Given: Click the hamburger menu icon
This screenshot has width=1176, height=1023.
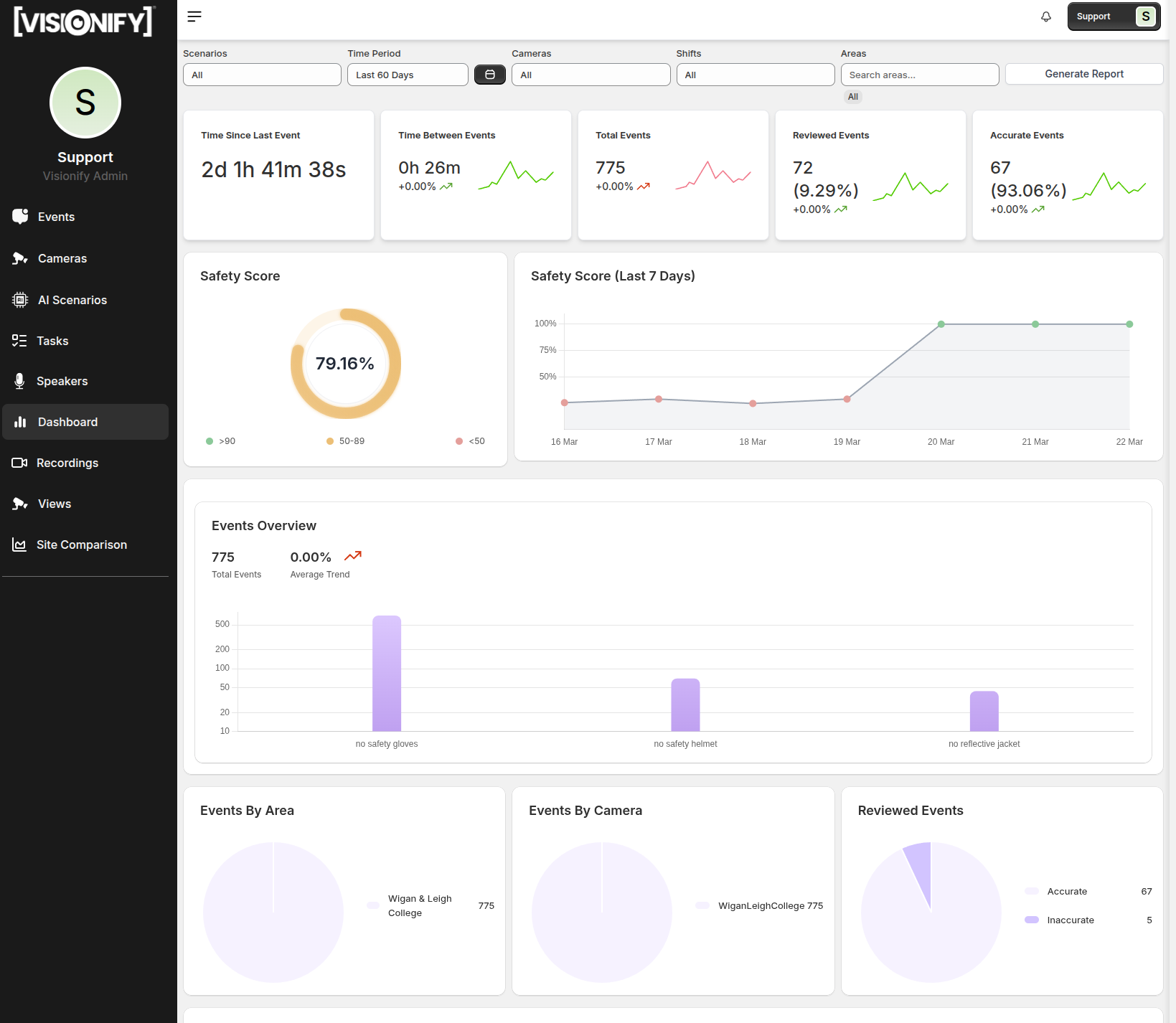Looking at the screenshot, I should [194, 16].
